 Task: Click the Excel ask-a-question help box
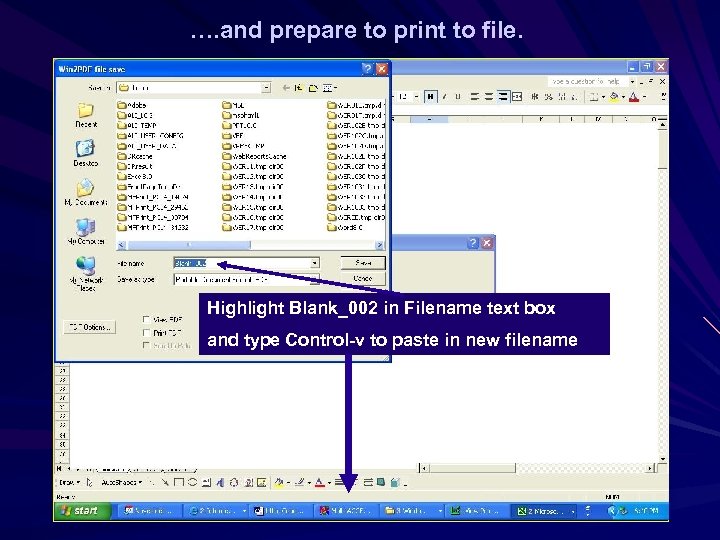tap(587, 81)
